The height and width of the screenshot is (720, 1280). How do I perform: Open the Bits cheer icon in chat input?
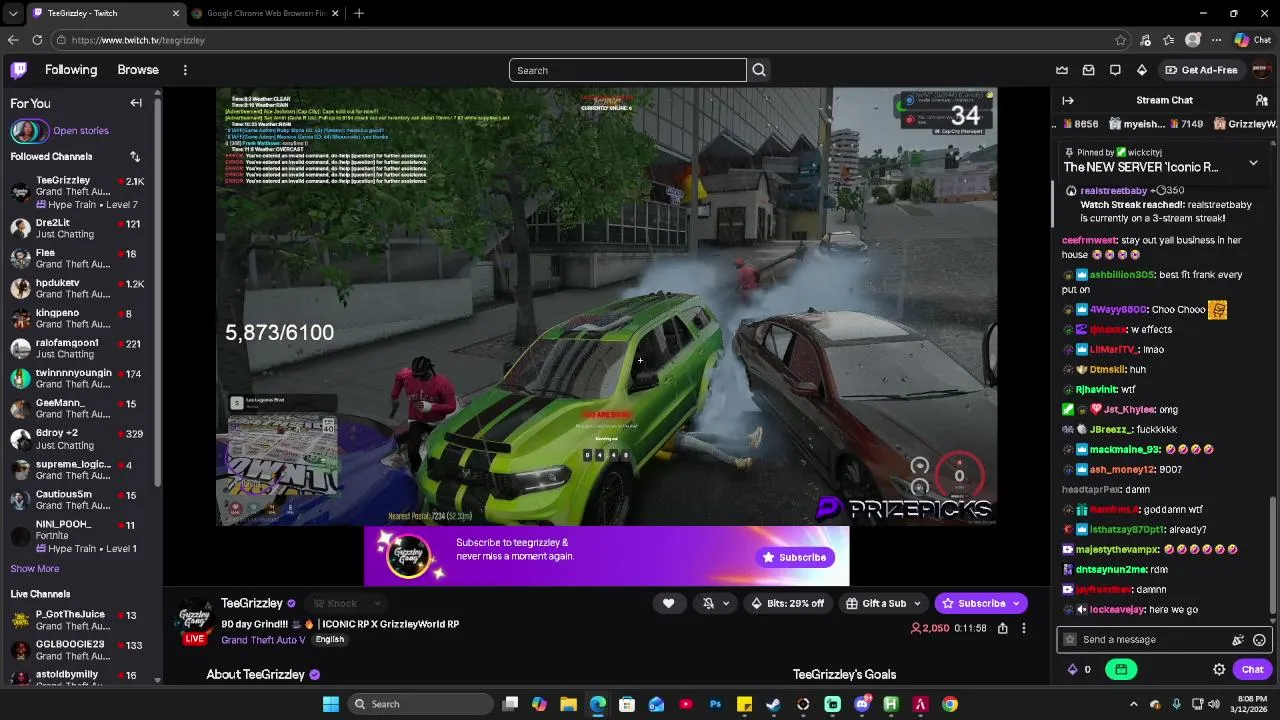tap(1238, 640)
